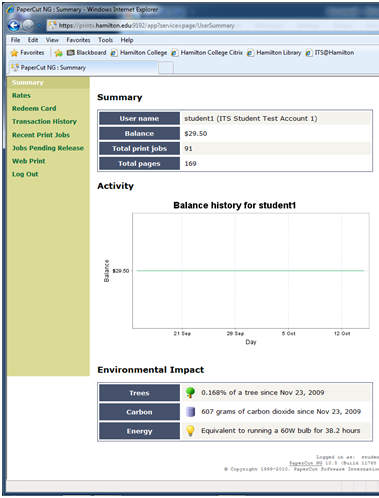The width and height of the screenshot is (379, 498).
Task: Click the energy light bulb icon
Action: [190, 431]
